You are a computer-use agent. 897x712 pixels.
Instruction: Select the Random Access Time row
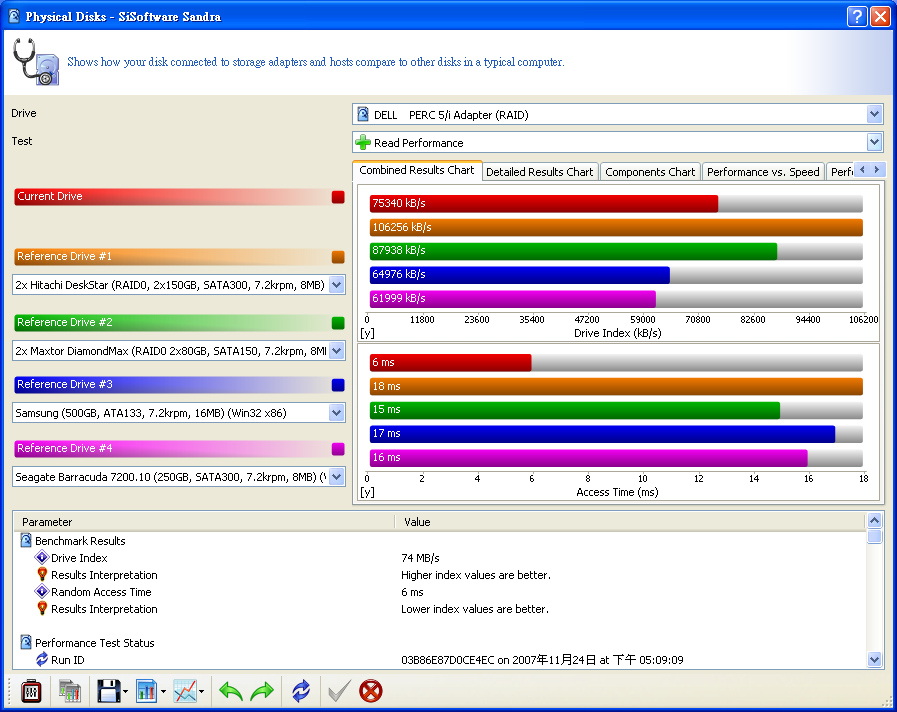coord(439,592)
